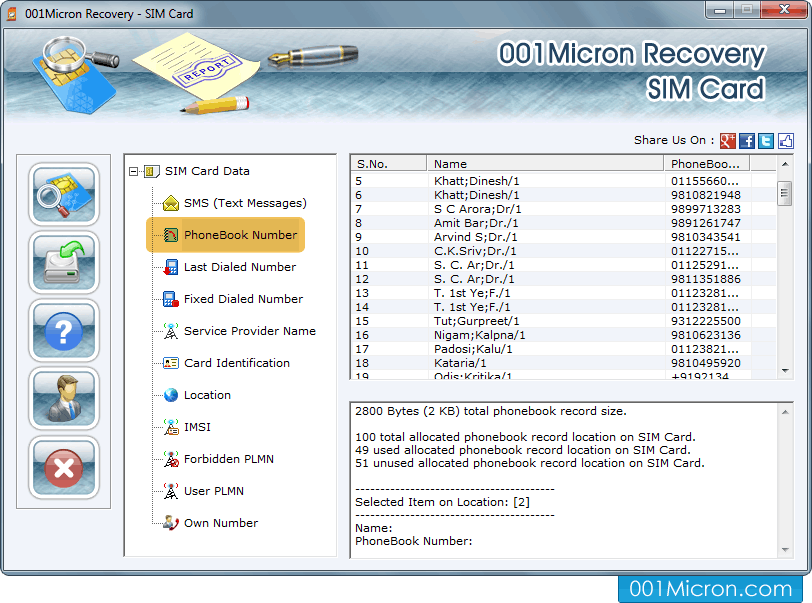Select the row for Padosi;Kalu/1
Image resolution: width=812 pixels, height=603 pixels.
coord(564,349)
